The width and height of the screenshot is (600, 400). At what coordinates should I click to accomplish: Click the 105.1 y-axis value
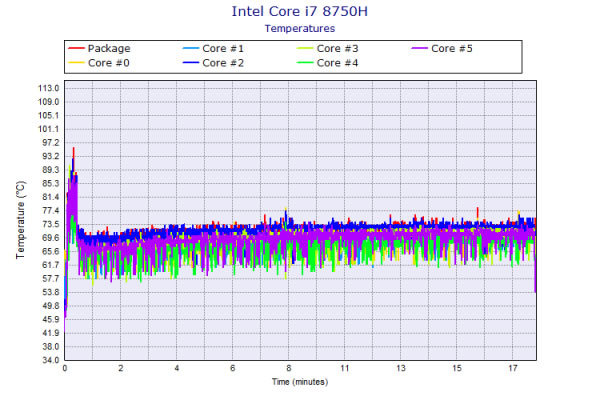pyautogui.click(x=49, y=116)
